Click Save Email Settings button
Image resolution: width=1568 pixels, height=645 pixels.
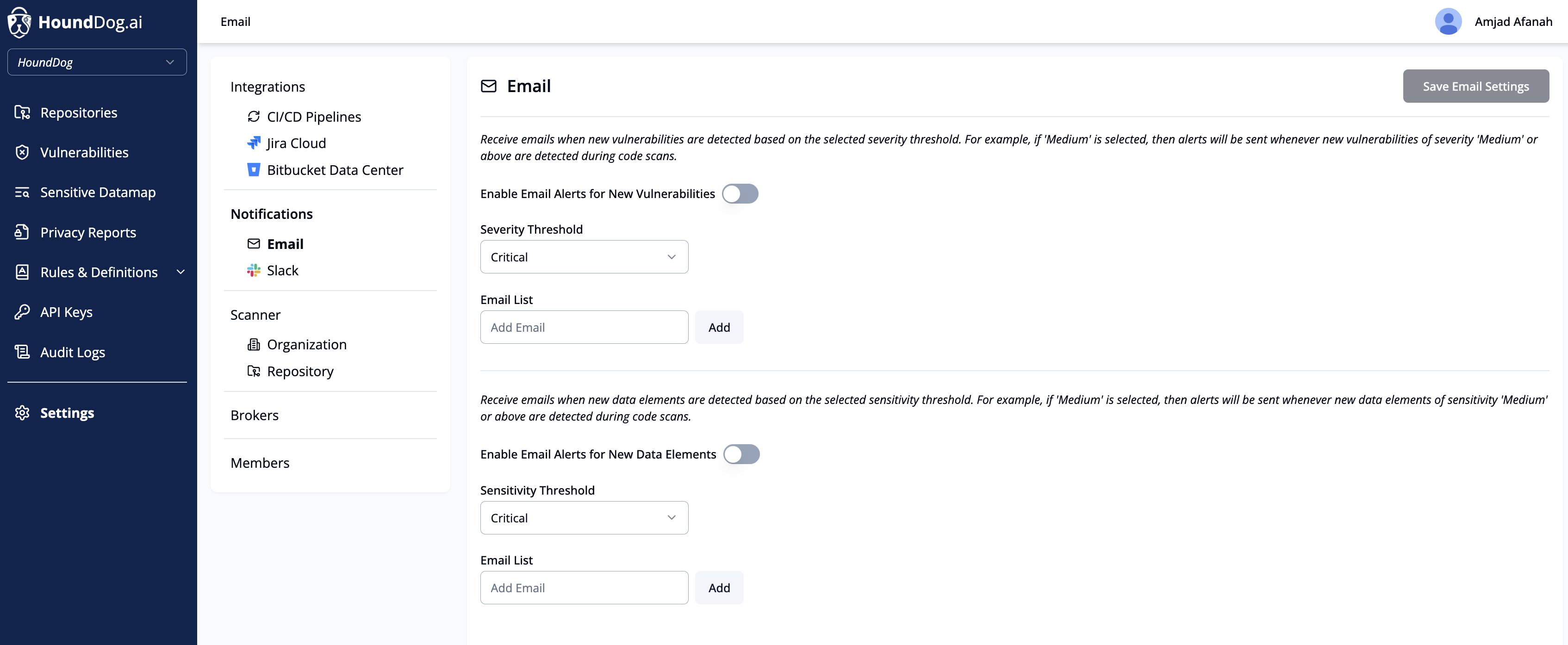[1475, 87]
